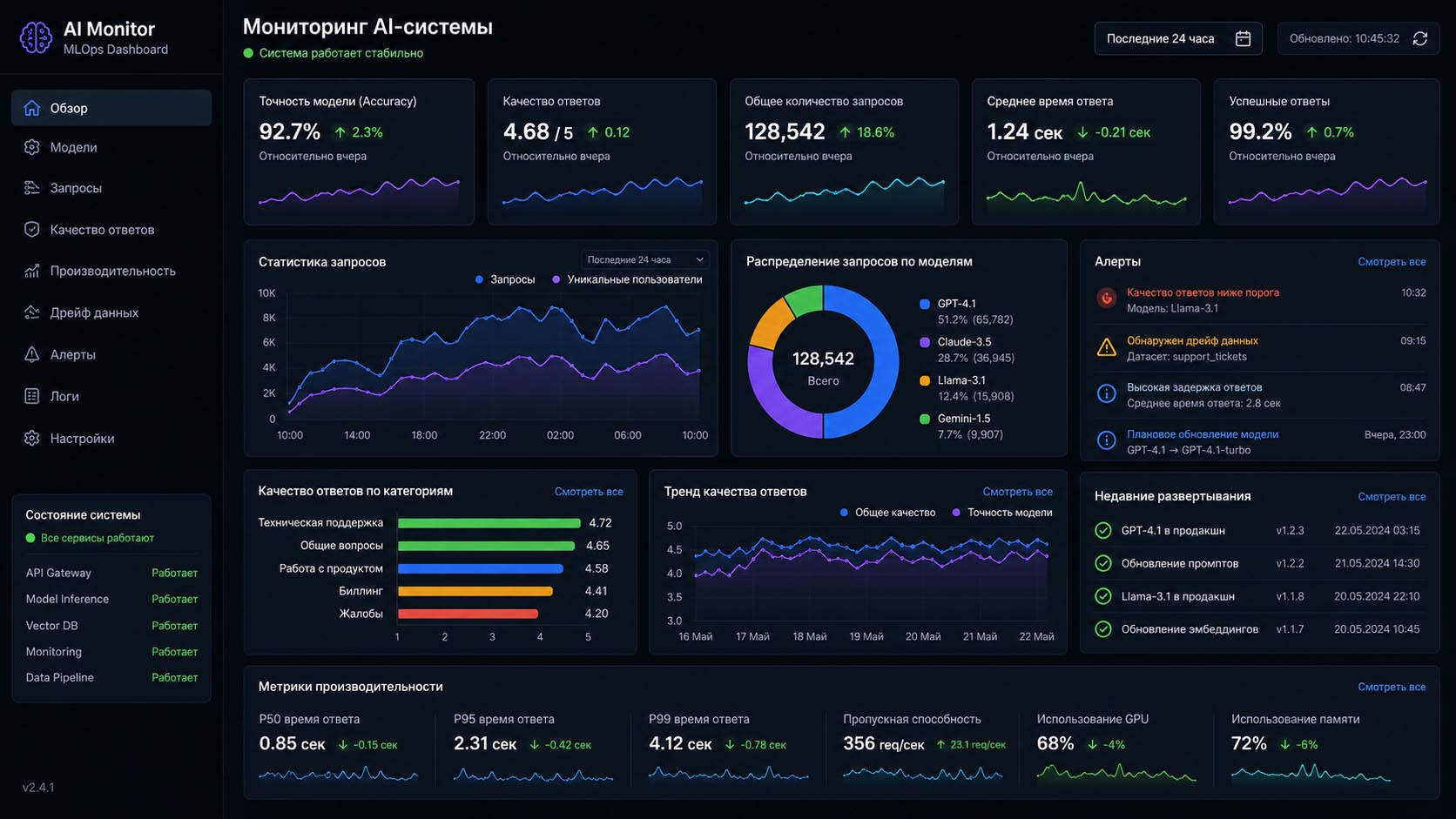Click the AI Monitor brain logo
Screen dimensions: 1456x819
point(36,37)
